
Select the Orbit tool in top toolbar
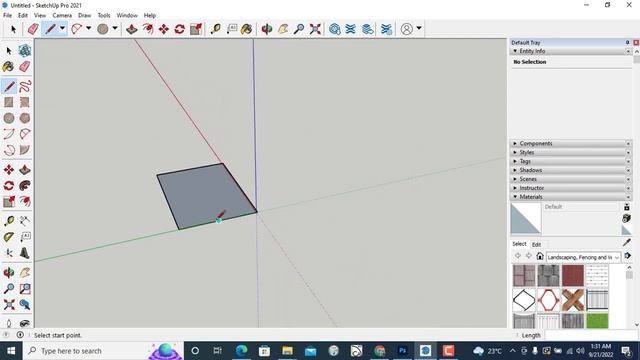[267, 29]
